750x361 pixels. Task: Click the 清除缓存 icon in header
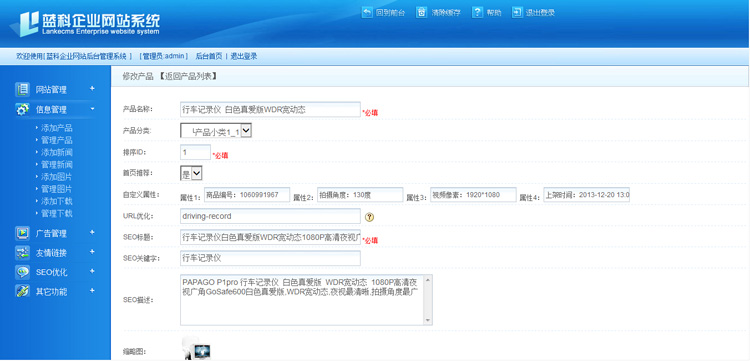pyautogui.click(x=421, y=12)
